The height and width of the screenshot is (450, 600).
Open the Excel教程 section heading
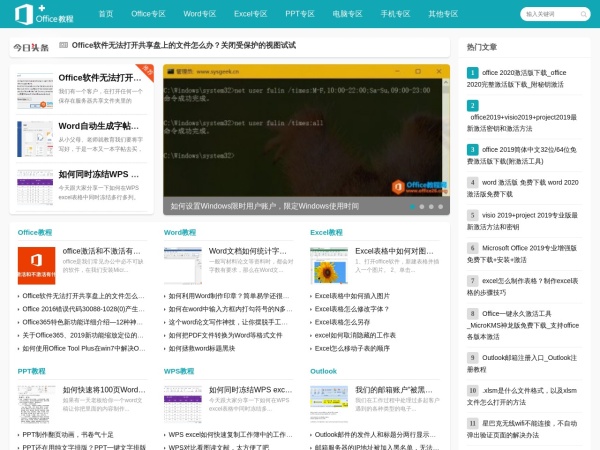[x=326, y=232]
